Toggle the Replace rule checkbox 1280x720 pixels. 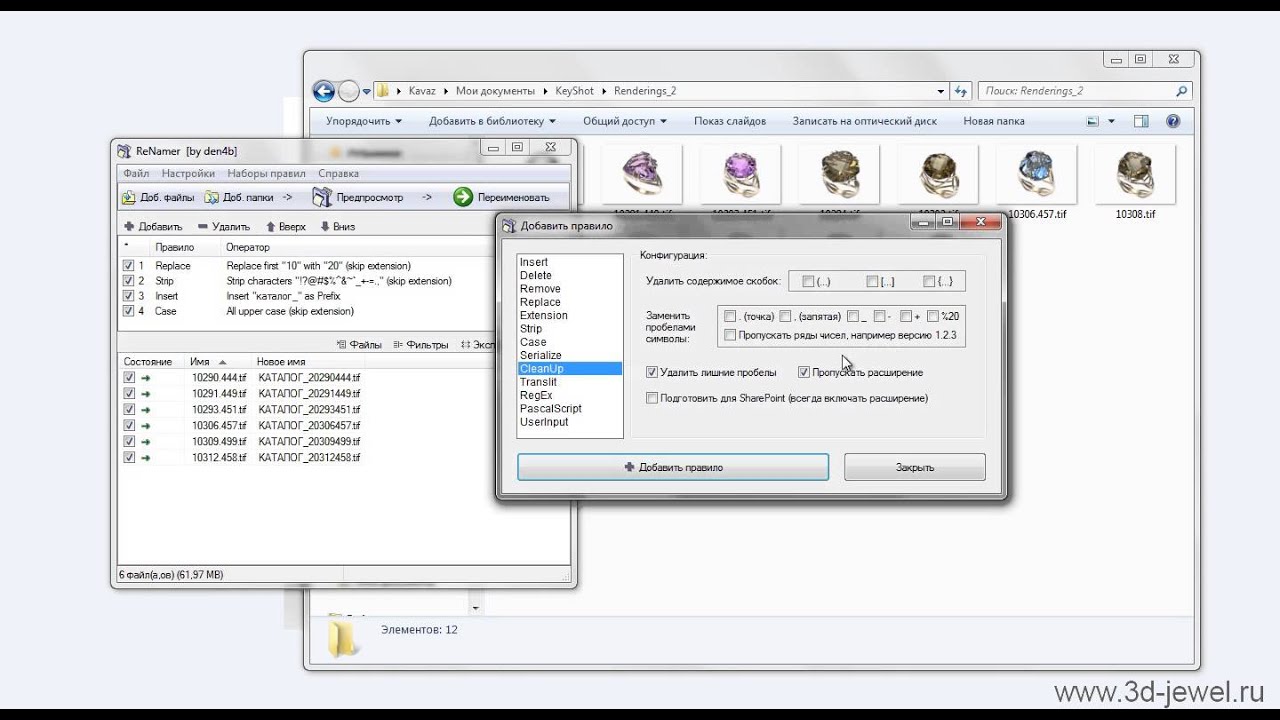click(128, 266)
